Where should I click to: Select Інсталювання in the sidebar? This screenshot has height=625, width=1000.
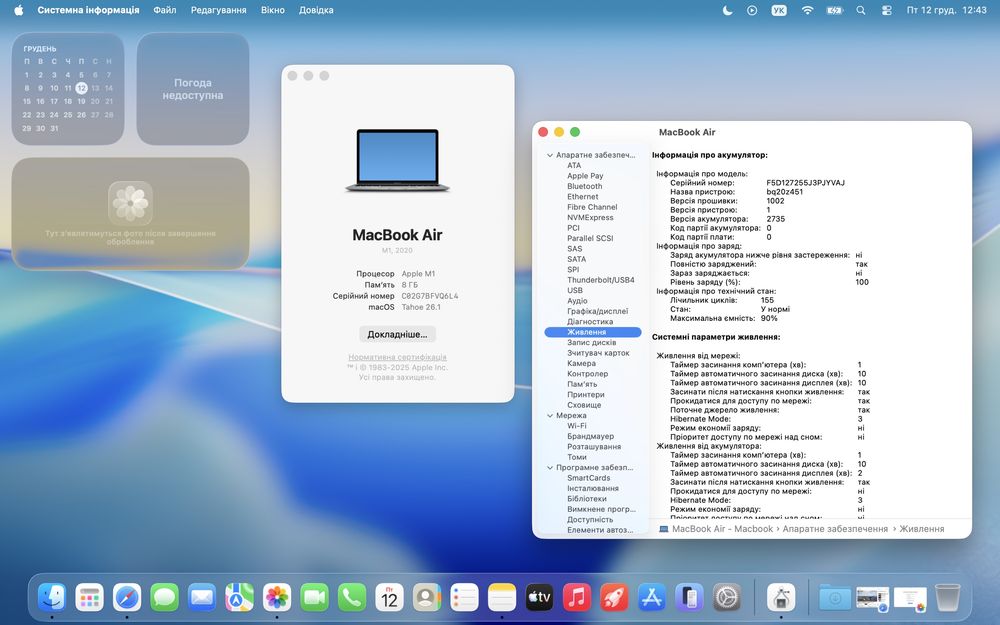tap(592, 489)
